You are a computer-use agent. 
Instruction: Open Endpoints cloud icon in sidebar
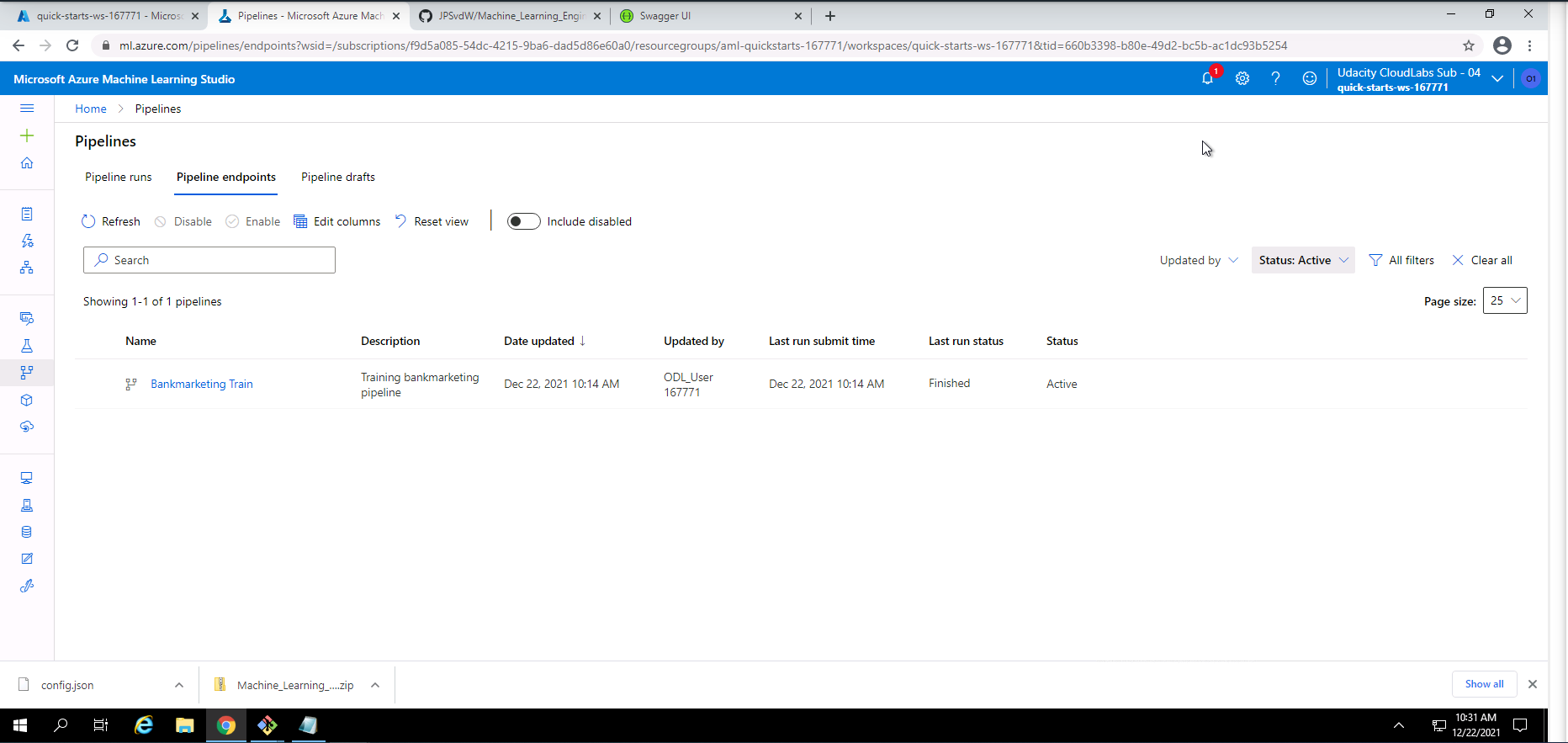pos(27,427)
